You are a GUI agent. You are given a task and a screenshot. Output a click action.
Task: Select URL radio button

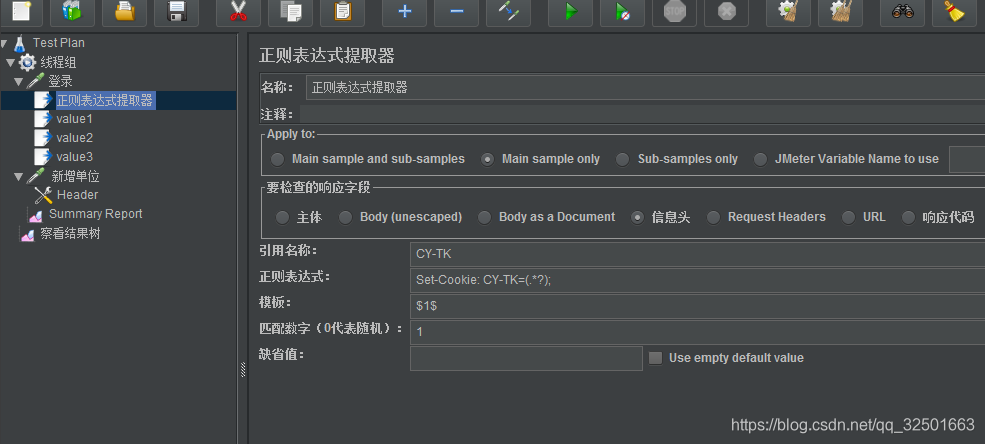(849, 217)
